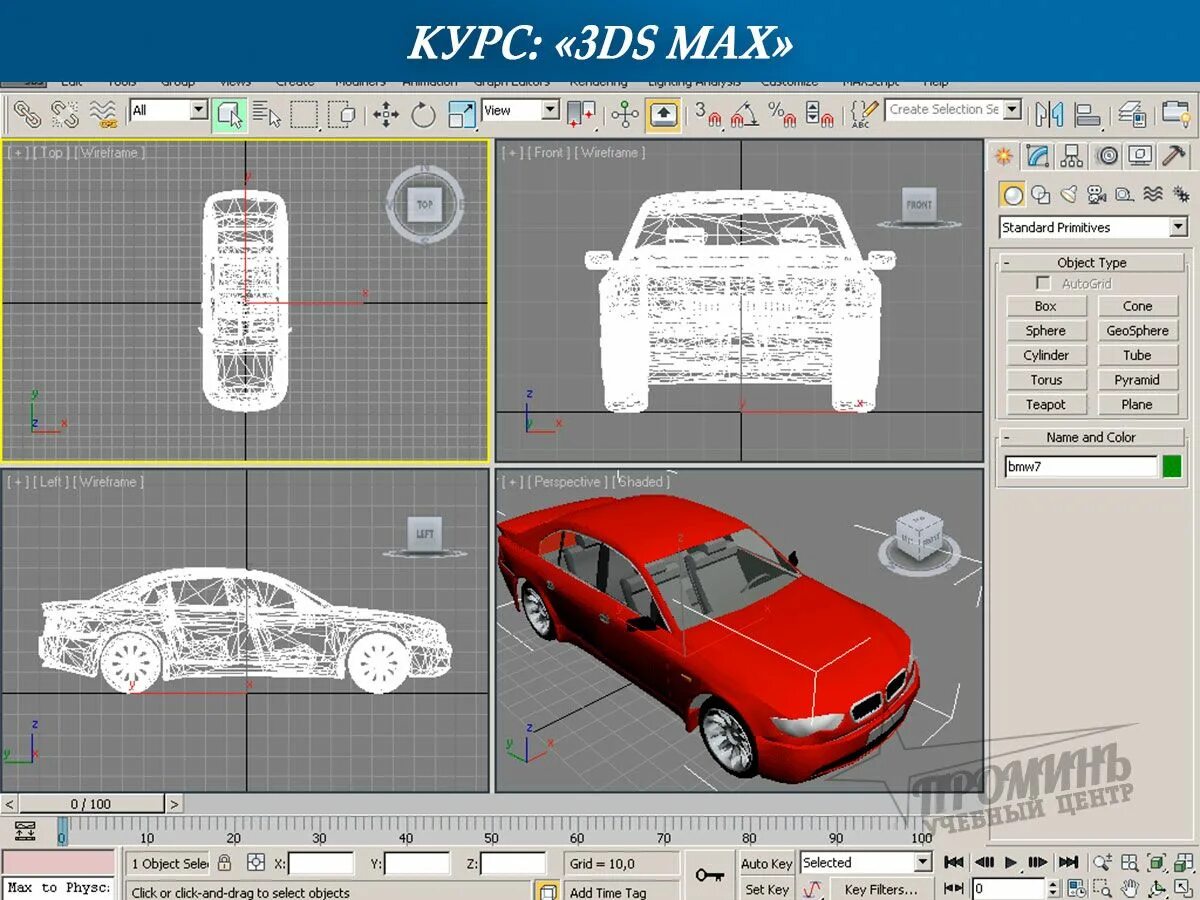
Task: Enable the AutoGrid checkbox
Action: point(1043,284)
